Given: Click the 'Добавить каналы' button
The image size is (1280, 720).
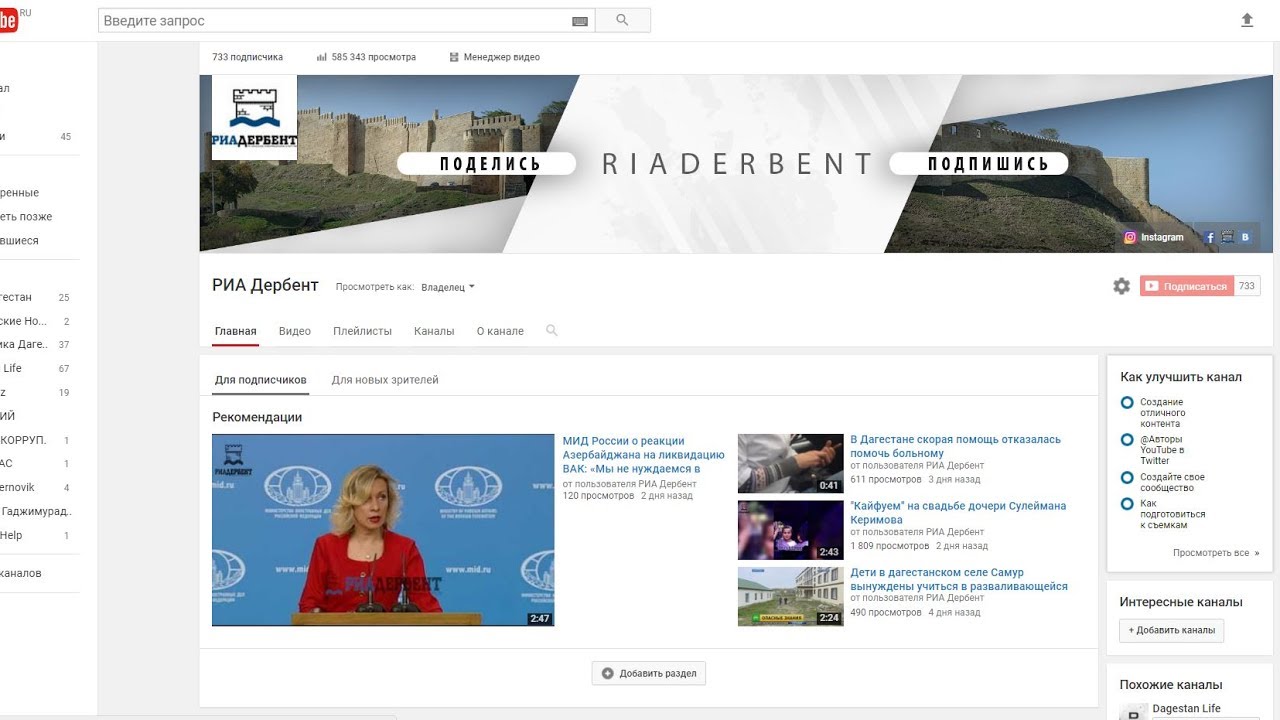Looking at the screenshot, I should (1171, 630).
